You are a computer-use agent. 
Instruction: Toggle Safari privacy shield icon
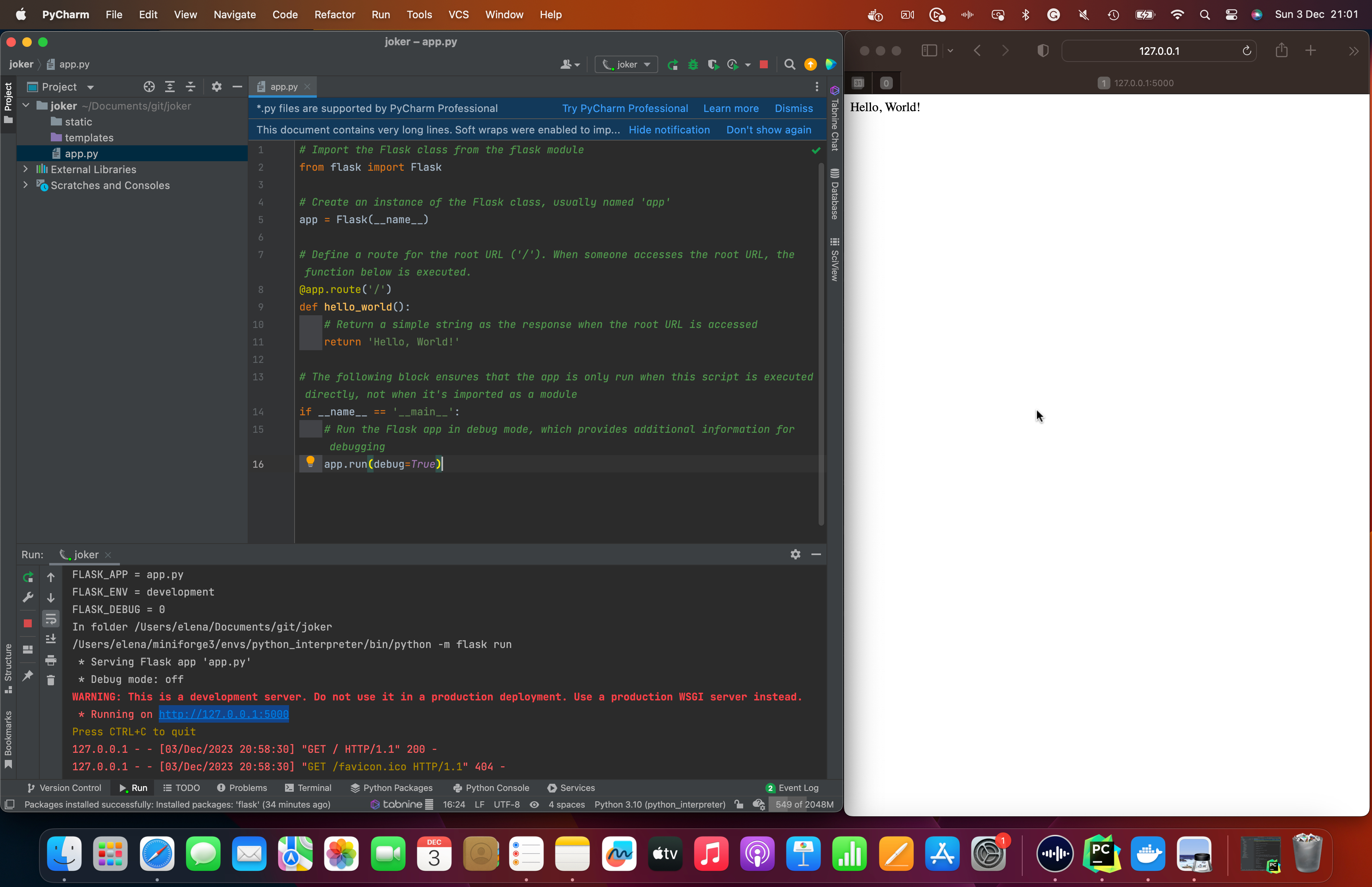[x=1042, y=51]
